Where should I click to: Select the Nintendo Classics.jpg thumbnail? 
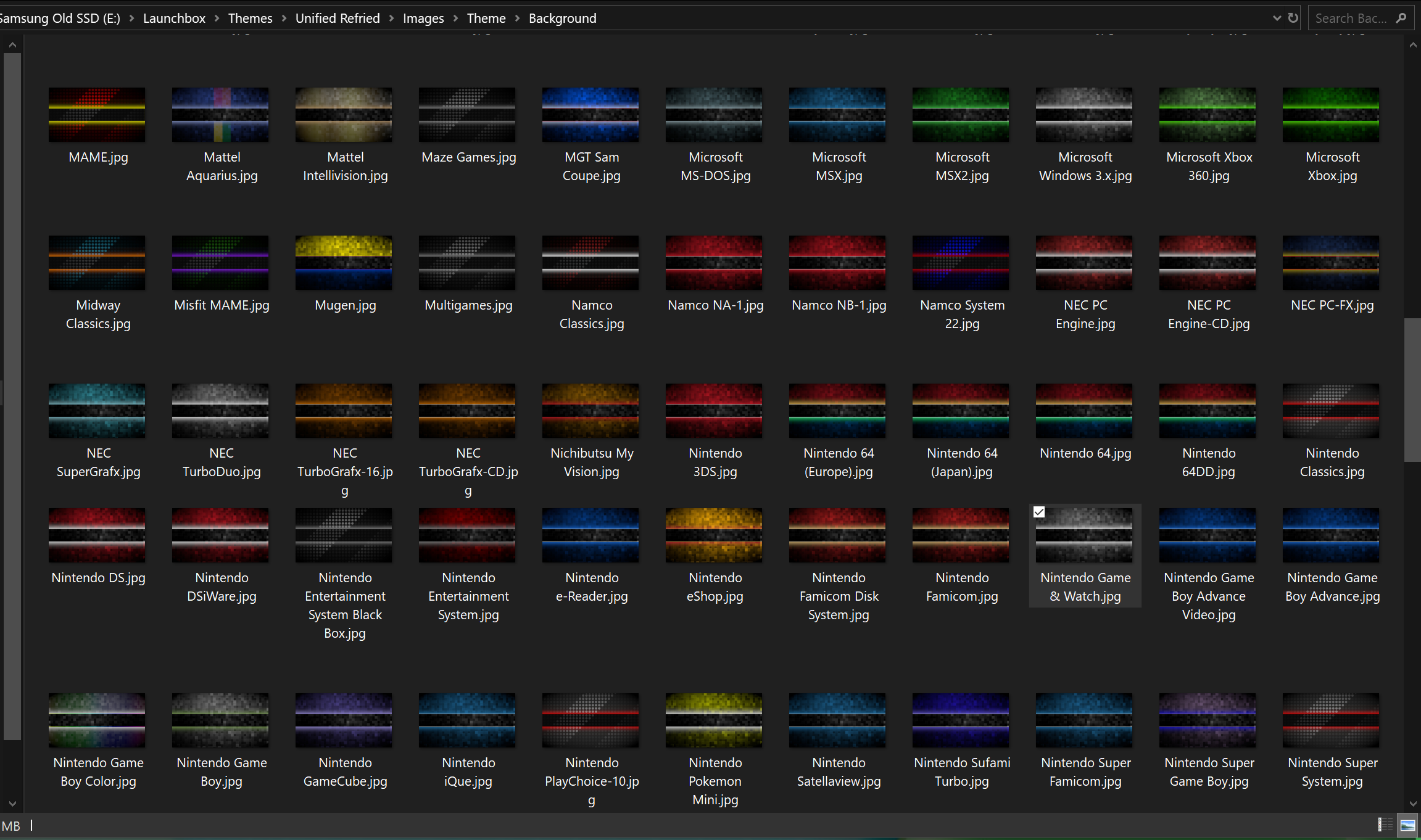[1331, 411]
